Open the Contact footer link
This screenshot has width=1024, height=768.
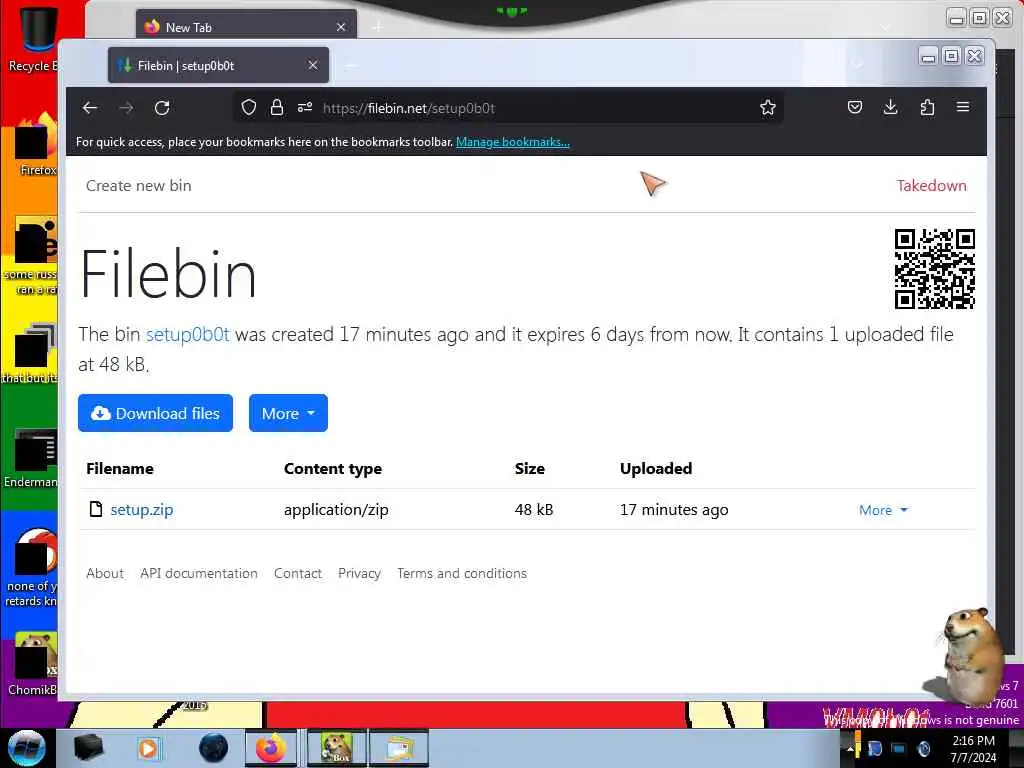click(298, 573)
